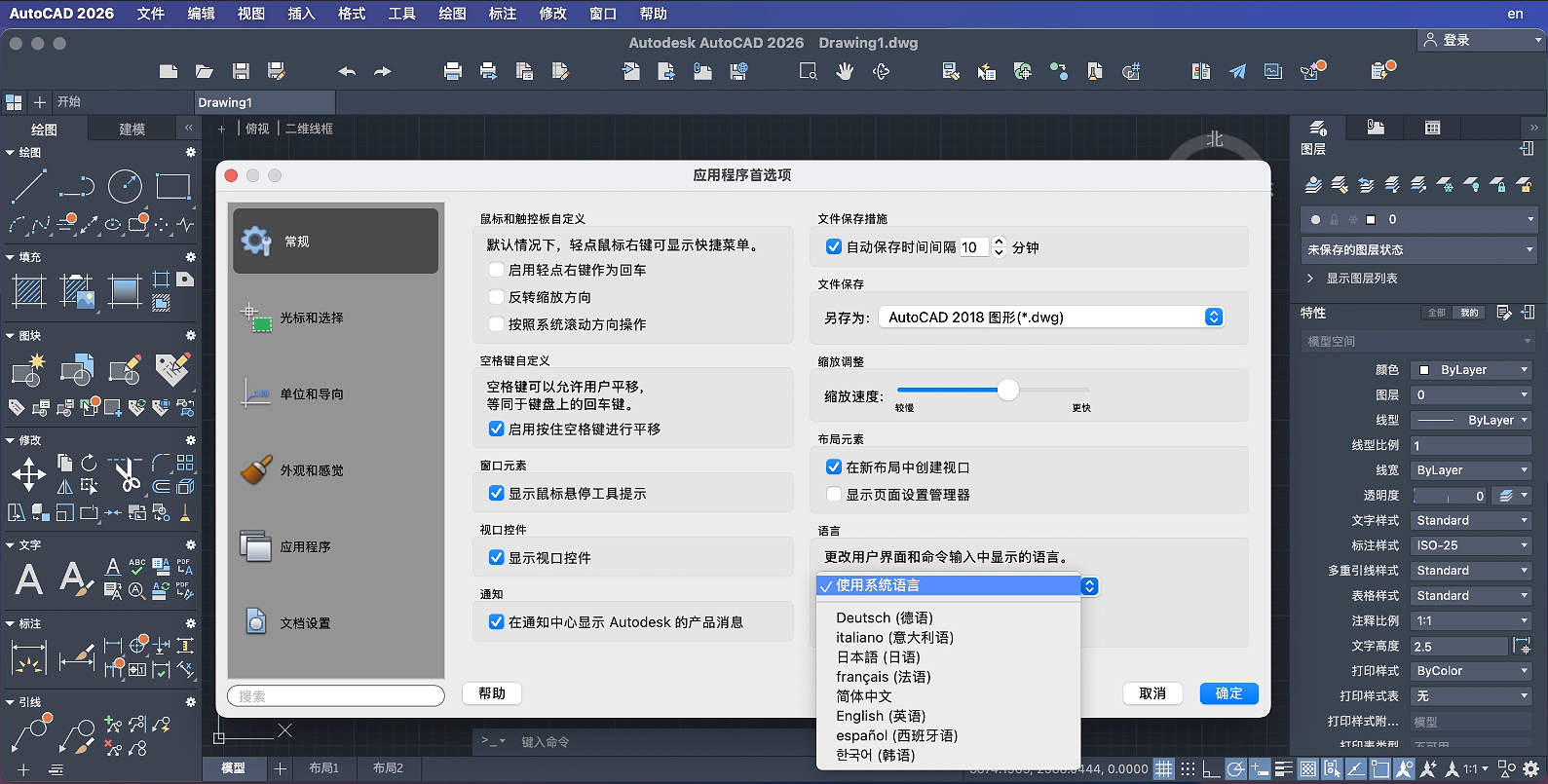Click the Save icon in the toolbar
Image resolution: width=1548 pixels, height=784 pixels.
(241, 71)
